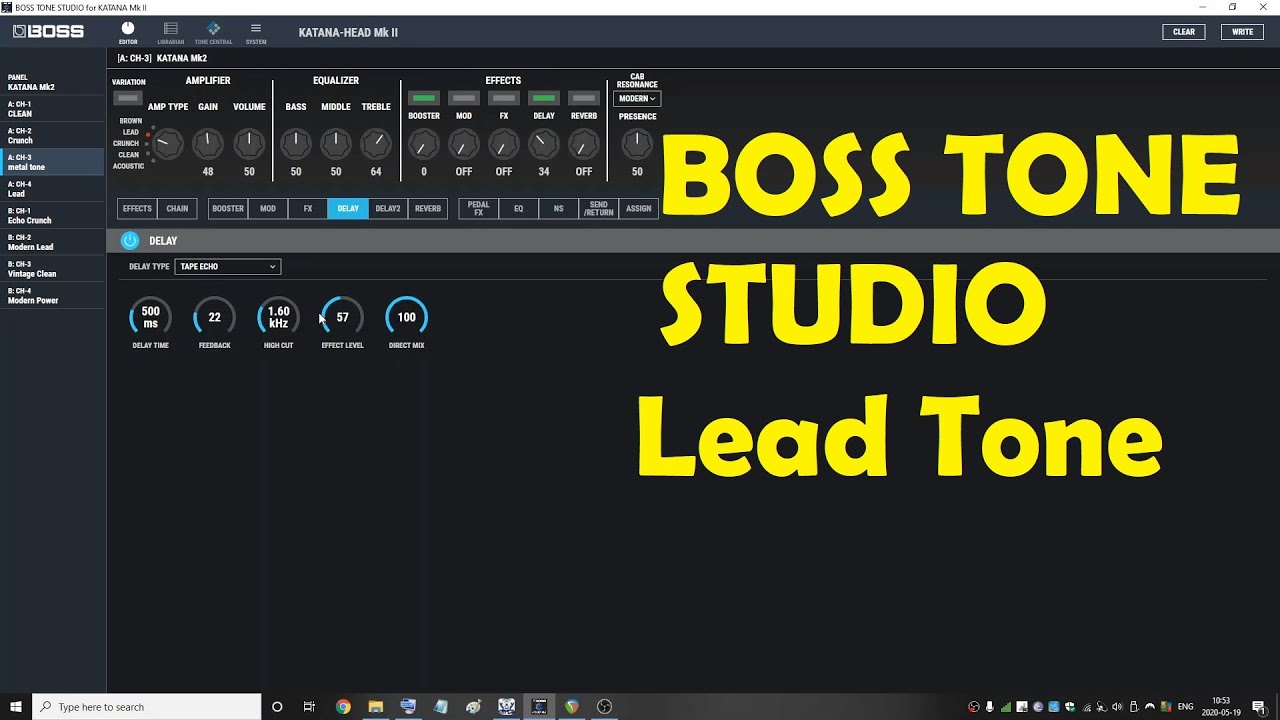Select Panel KATANA Mk2 in sidebar
The width and height of the screenshot is (1280, 720).
(x=52, y=82)
